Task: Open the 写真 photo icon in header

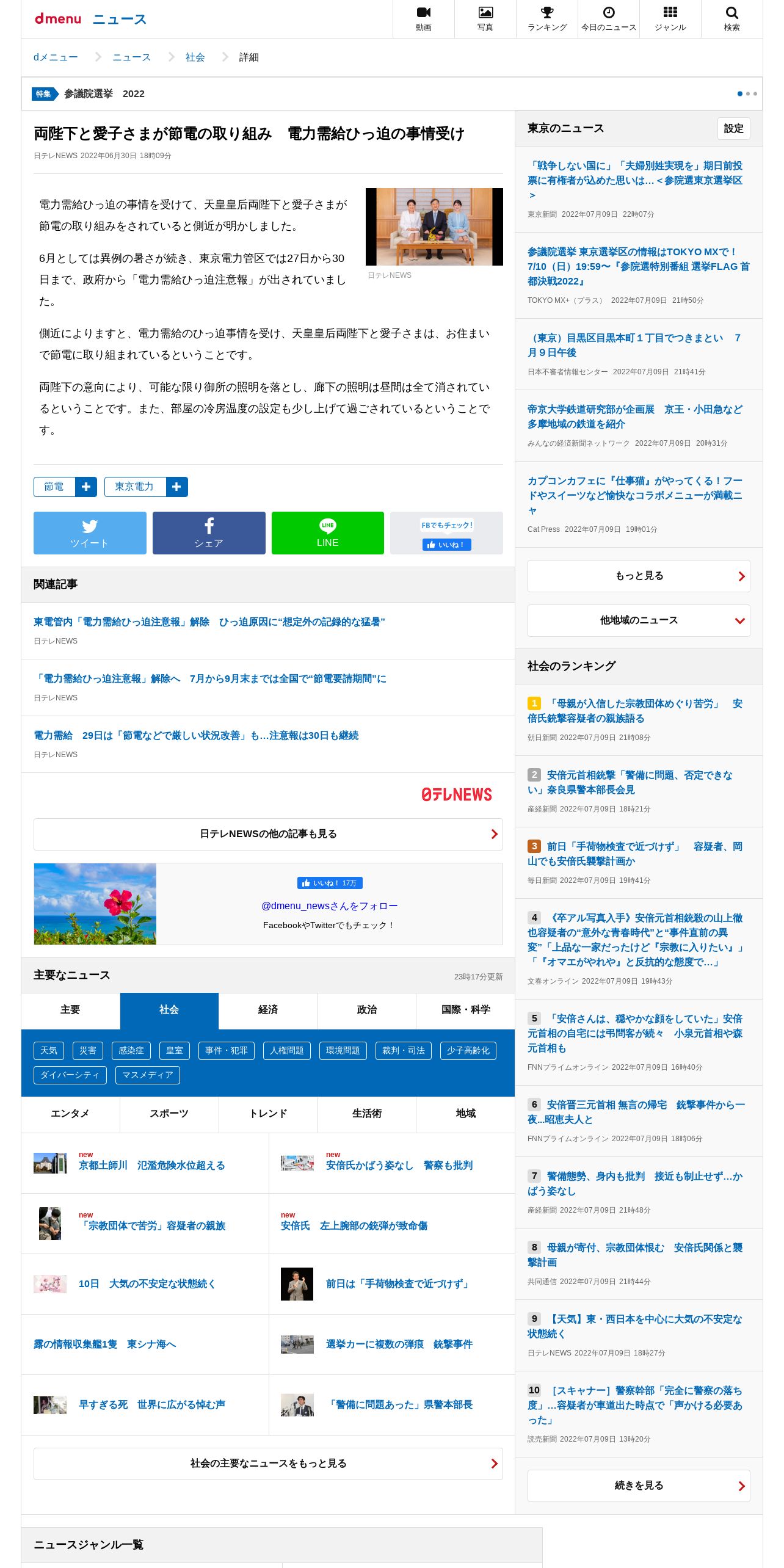Action: 485,19
